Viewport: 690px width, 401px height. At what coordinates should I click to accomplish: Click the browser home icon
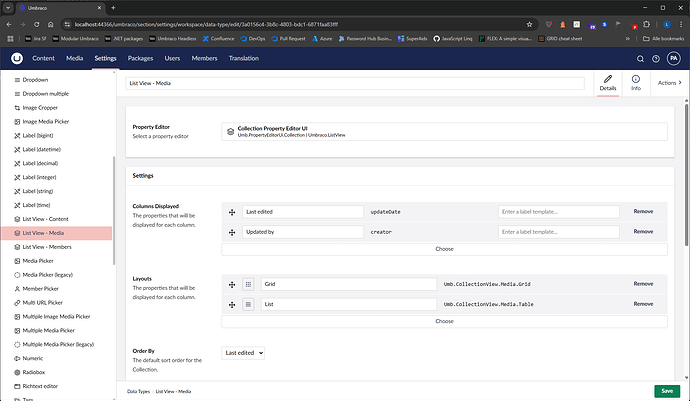point(51,24)
